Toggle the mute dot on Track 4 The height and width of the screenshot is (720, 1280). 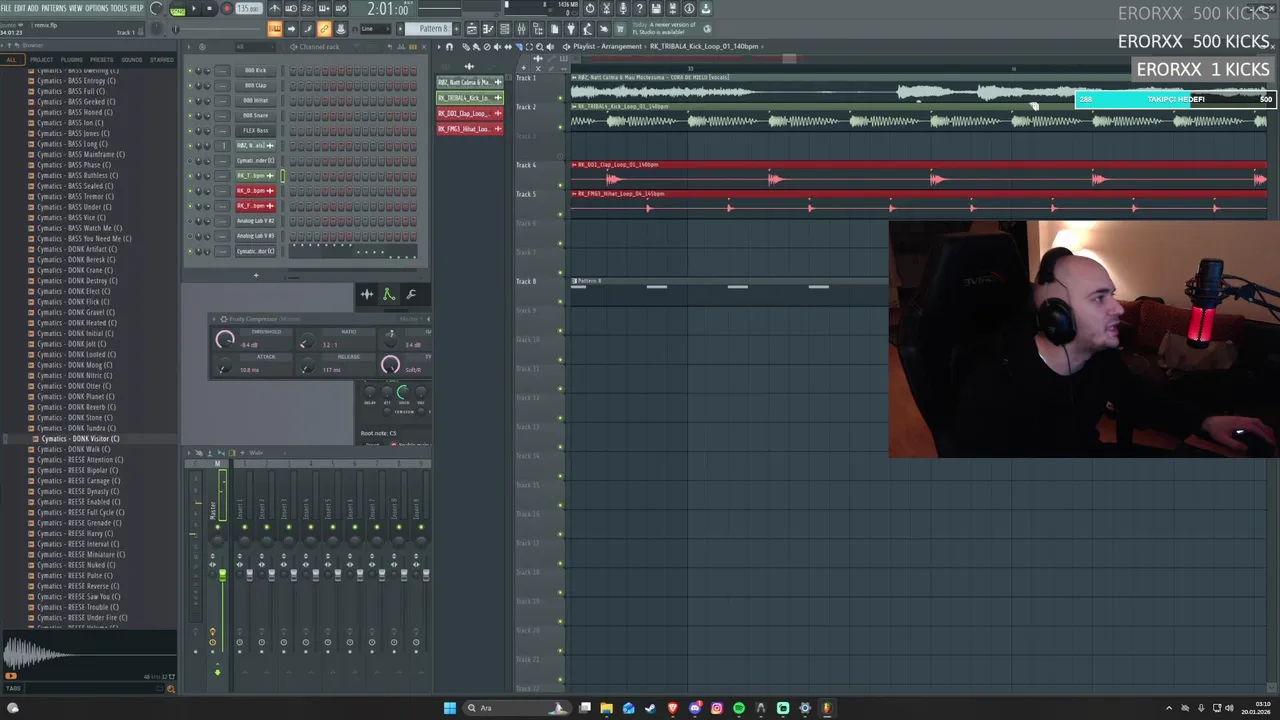(x=560, y=186)
